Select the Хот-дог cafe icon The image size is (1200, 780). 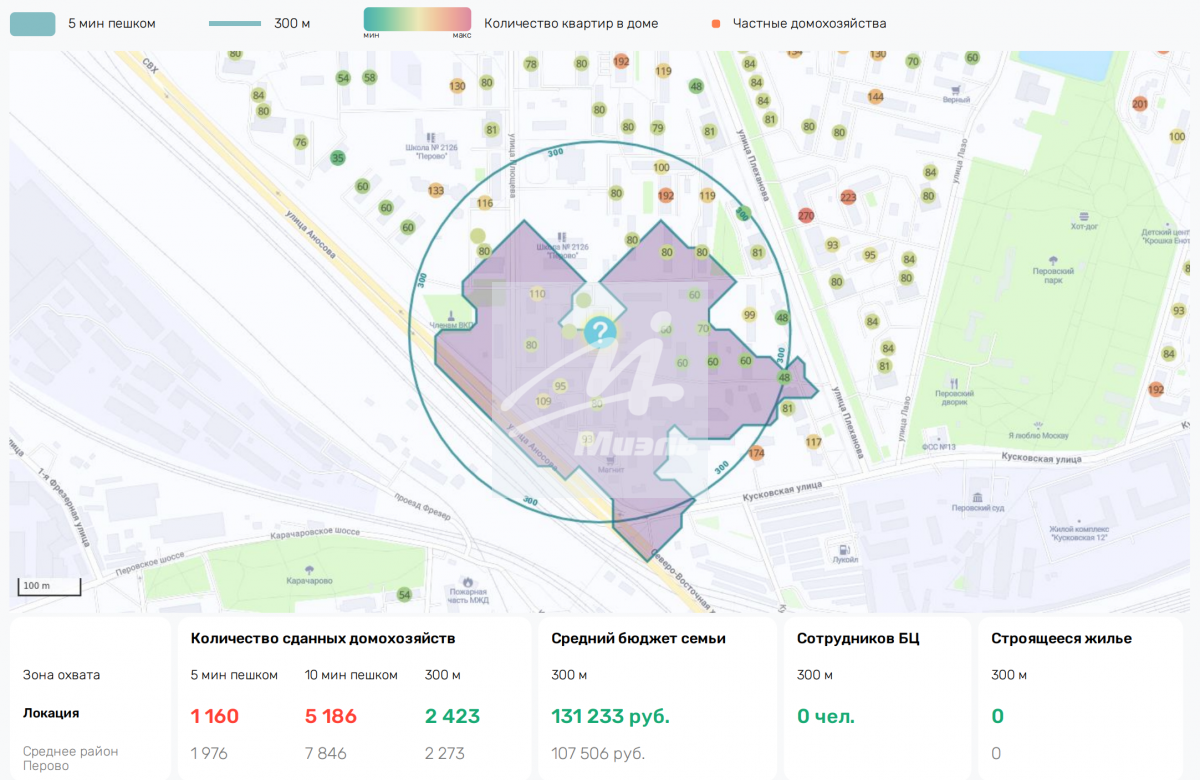[1084, 215]
